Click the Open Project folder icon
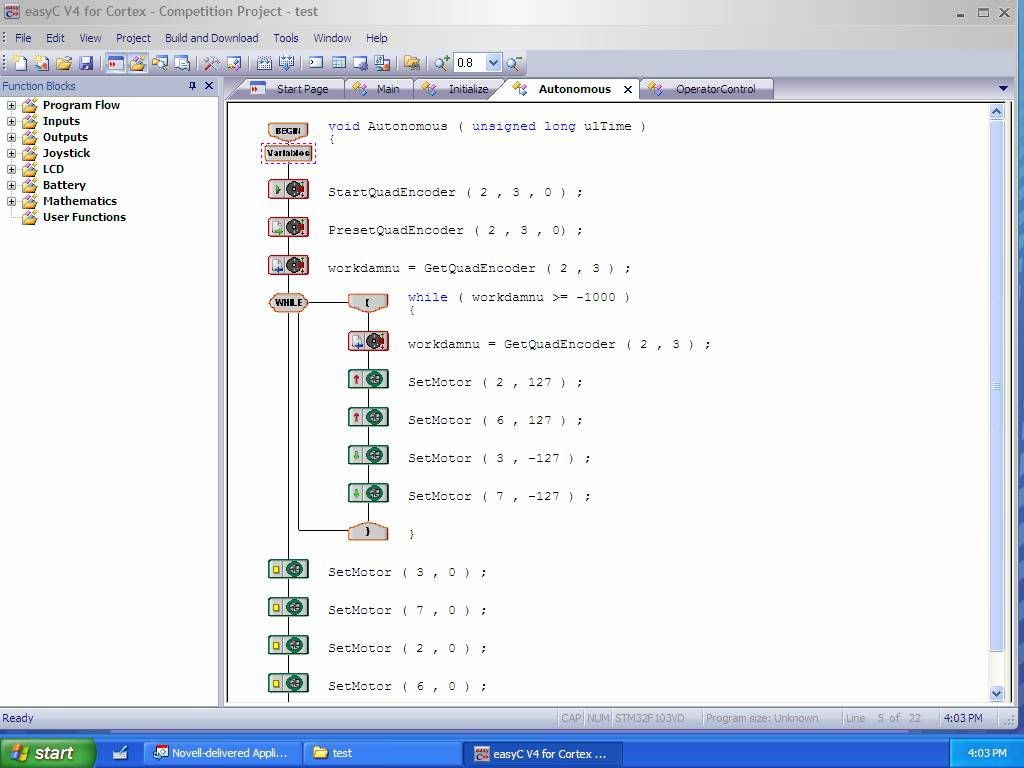The width and height of the screenshot is (1024, 768). pos(64,63)
